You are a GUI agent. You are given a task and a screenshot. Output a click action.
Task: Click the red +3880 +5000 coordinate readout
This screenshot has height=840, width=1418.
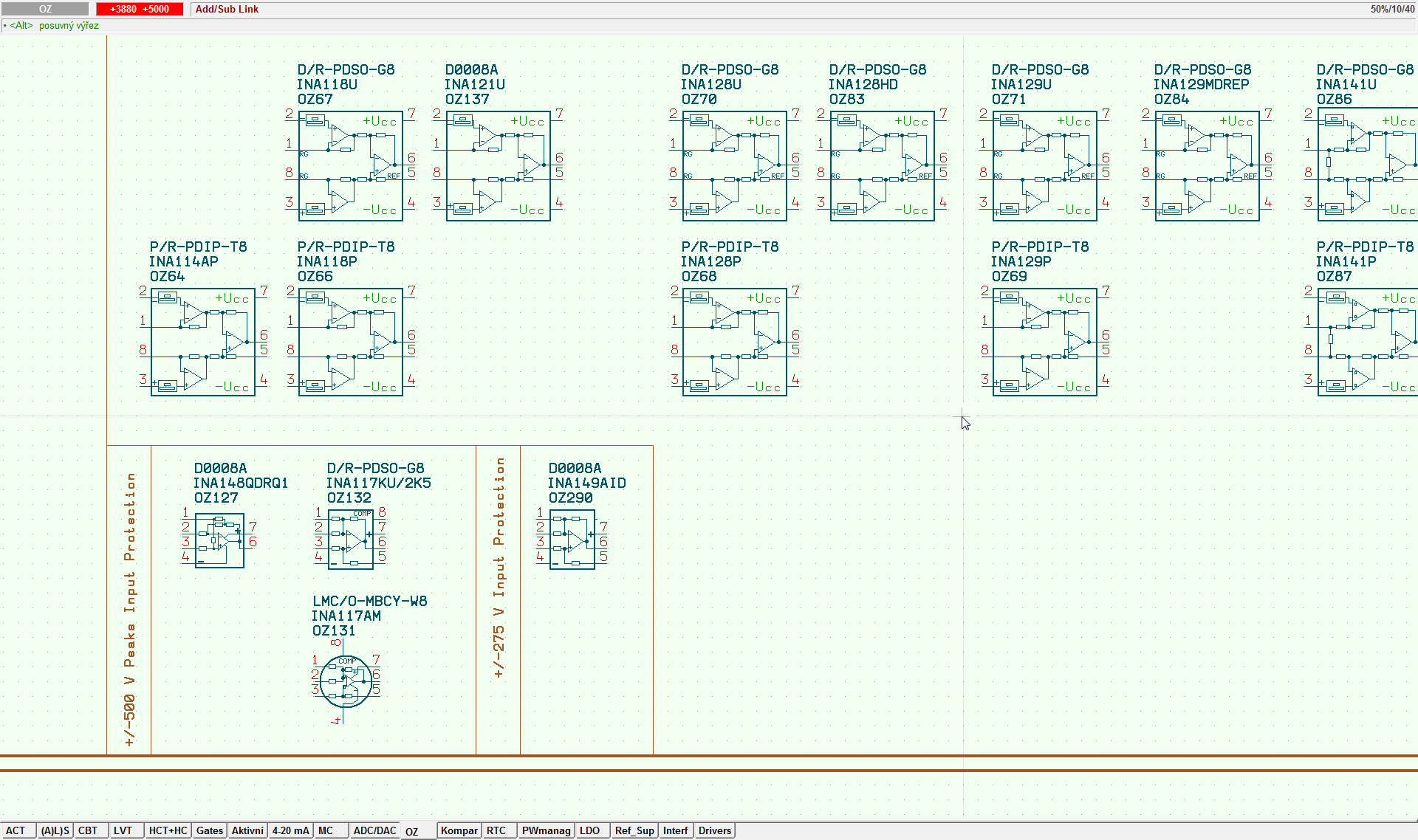tap(140, 9)
